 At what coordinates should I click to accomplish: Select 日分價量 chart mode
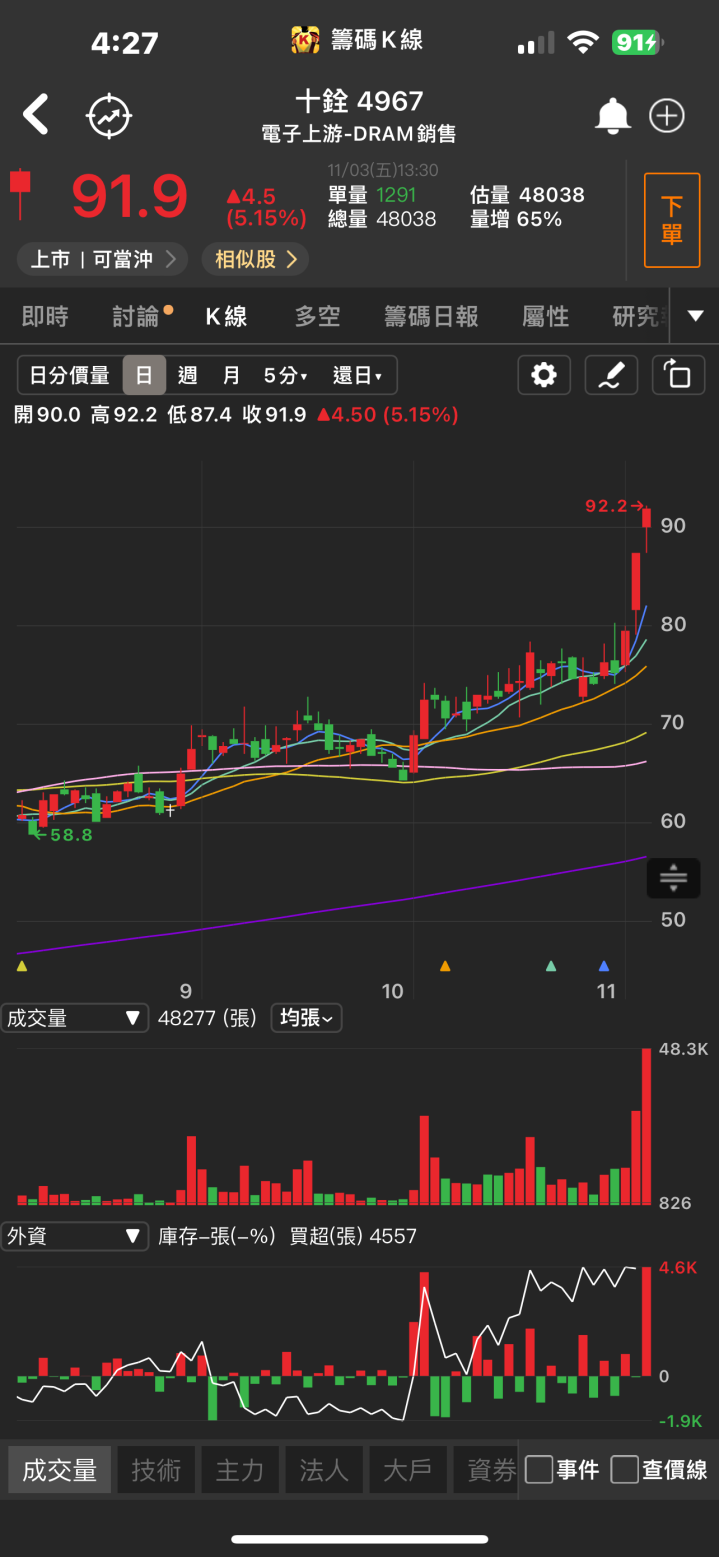click(x=70, y=375)
